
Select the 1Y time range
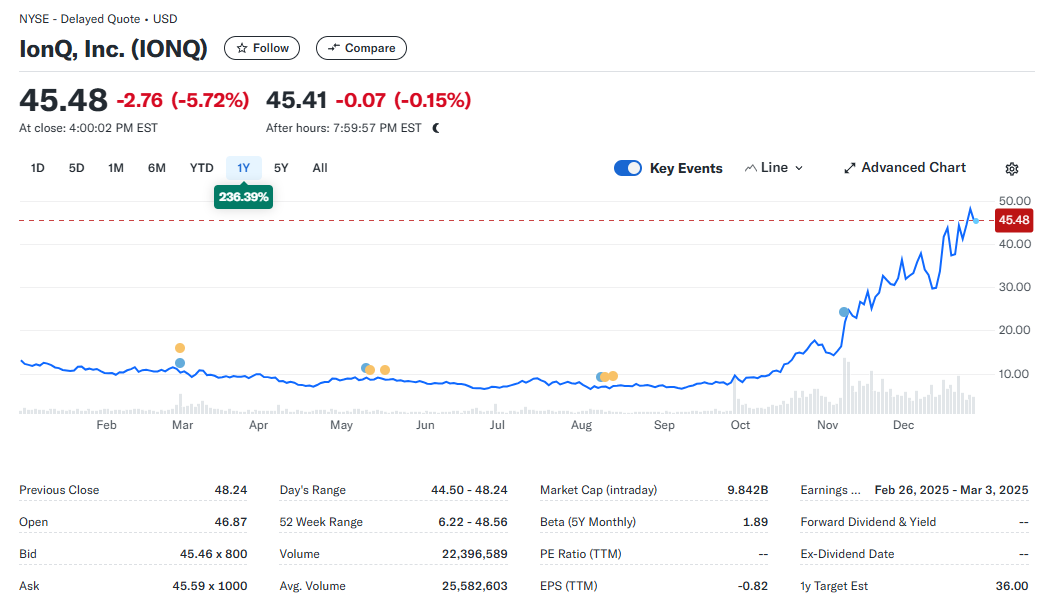[x=244, y=168]
